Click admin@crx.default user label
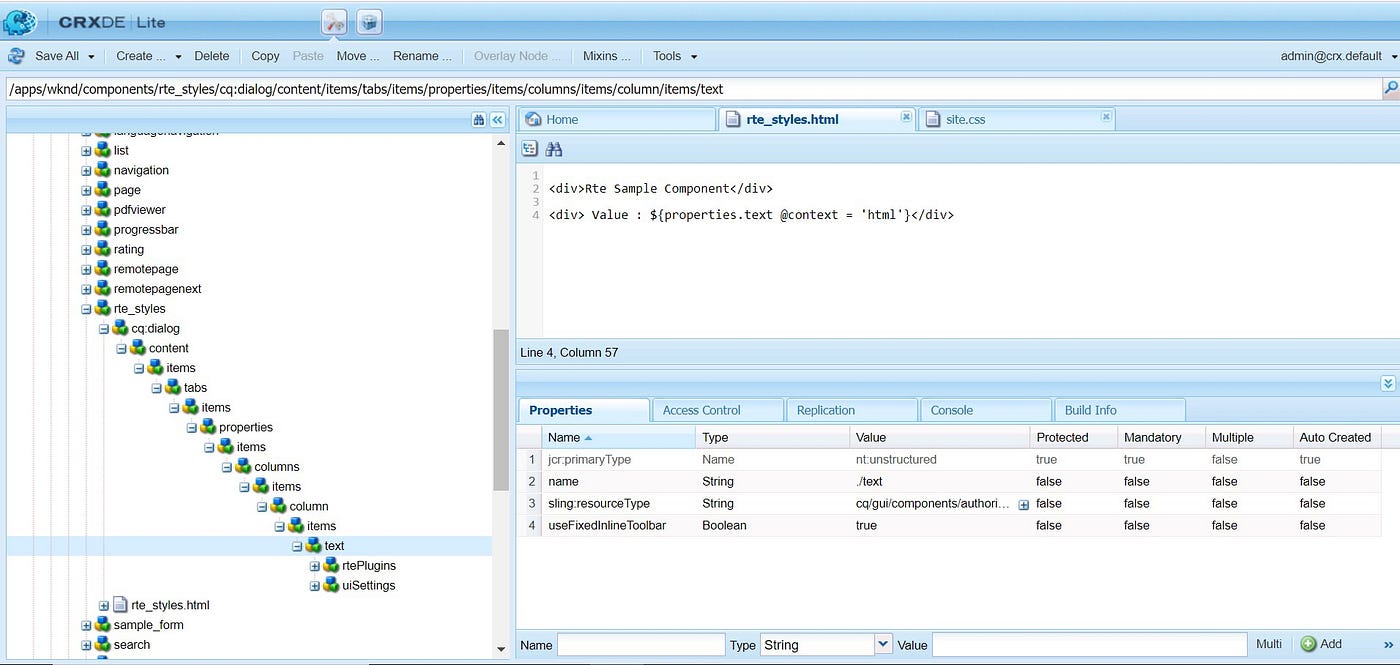The height and width of the screenshot is (665, 1400). coord(1331,56)
